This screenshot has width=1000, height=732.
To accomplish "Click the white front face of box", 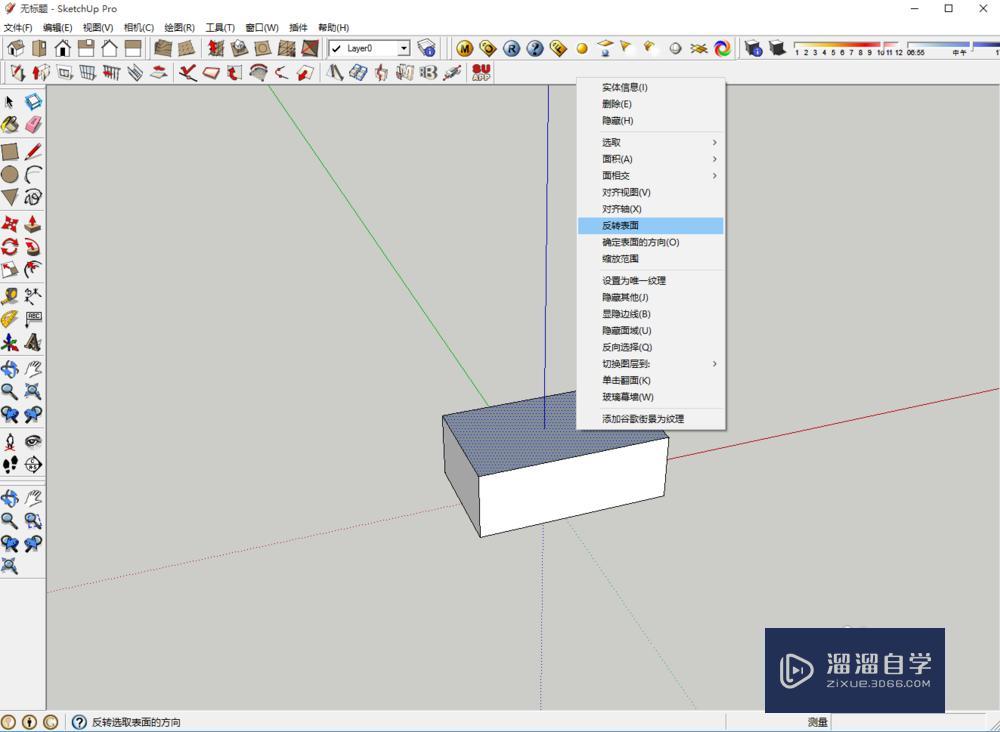I will [573, 488].
